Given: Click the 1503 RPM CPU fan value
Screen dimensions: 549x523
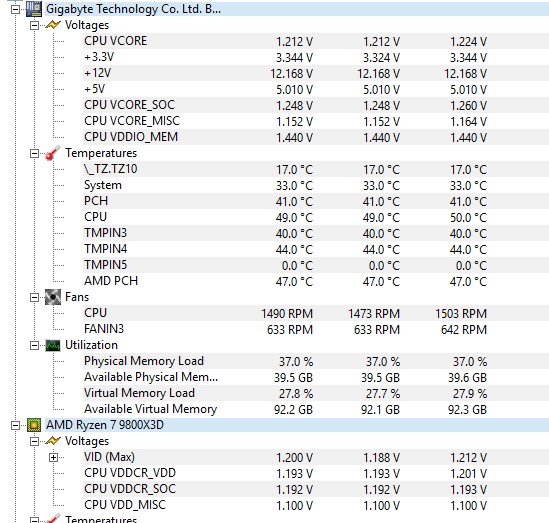Looking at the screenshot, I should (x=461, y=314).
